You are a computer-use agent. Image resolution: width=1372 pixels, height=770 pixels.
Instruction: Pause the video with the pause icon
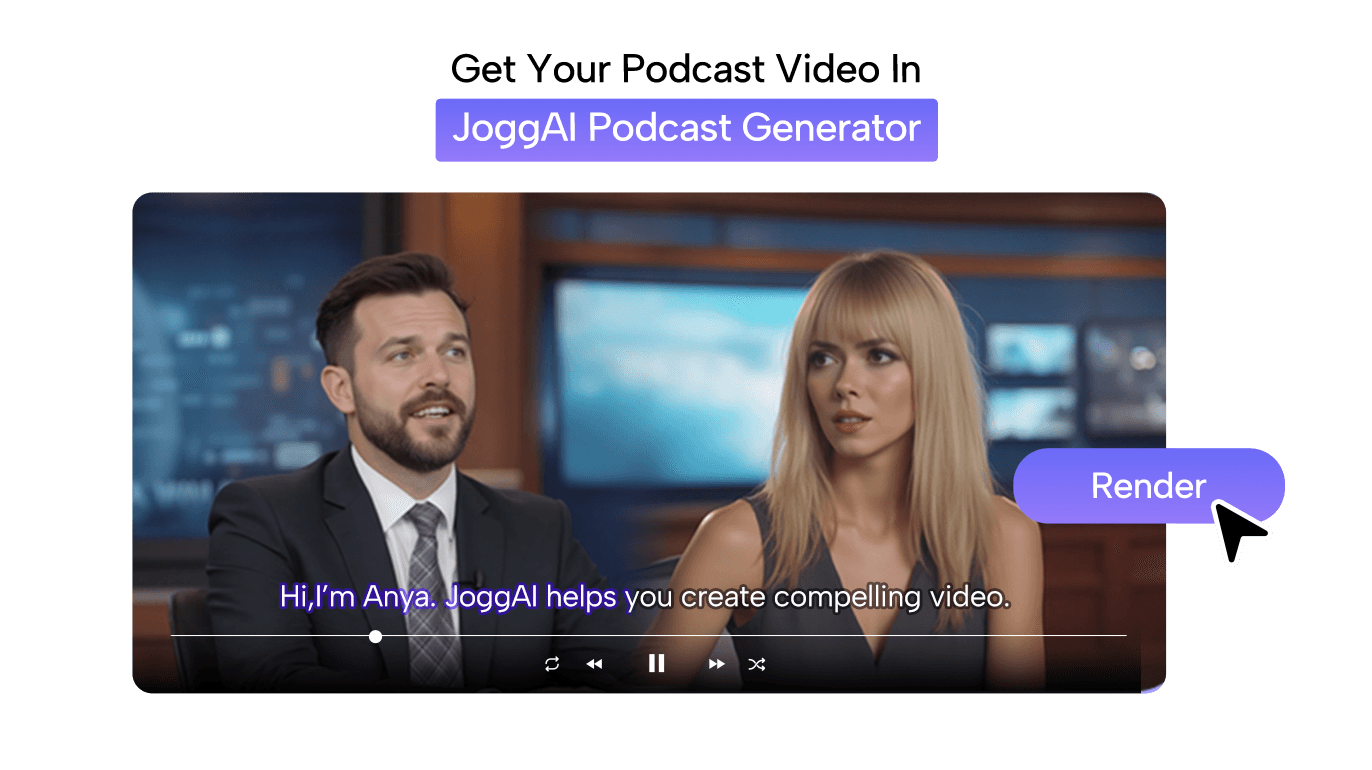coord(656,663)
